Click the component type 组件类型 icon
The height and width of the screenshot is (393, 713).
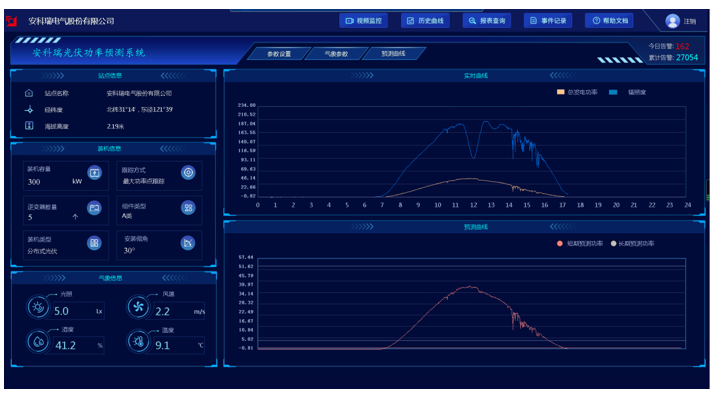click(x=188, y=208)
